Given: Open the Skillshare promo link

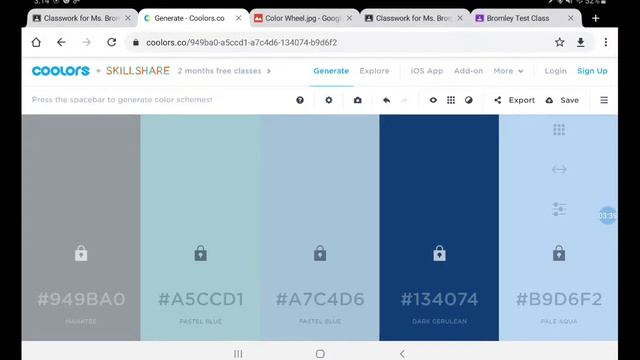Looking at the screenshot, I should (x=138, y=71).
